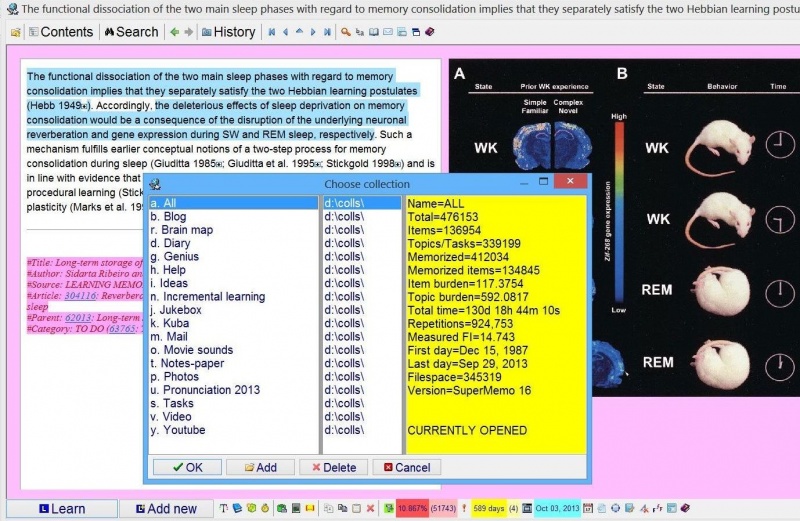This screenshot has height=521, width=800.
Task: Open the Contents window
Action: pyautogui.click(x=60, y=32)
